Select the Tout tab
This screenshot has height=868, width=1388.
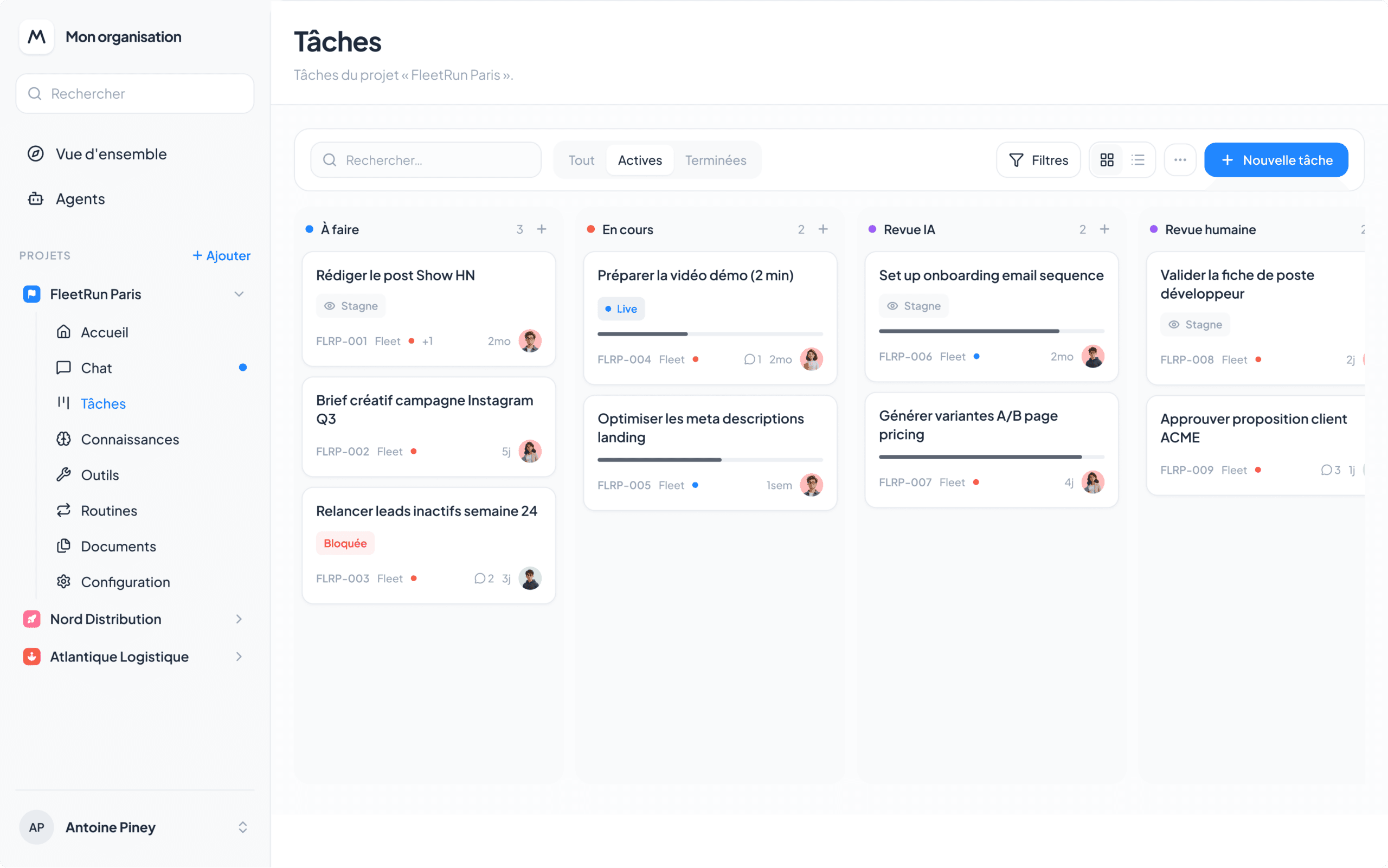tap(581, 160)
